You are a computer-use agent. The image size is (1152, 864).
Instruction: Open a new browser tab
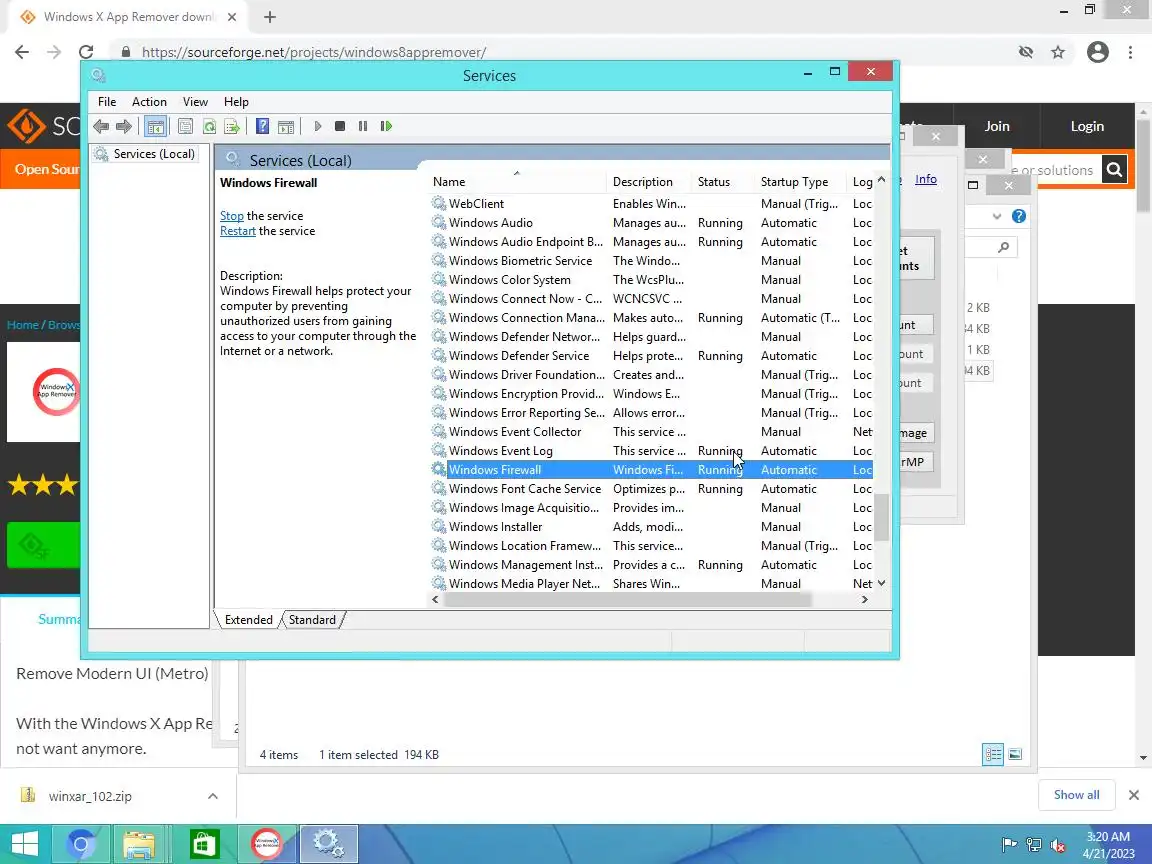(x=270, y=17)
